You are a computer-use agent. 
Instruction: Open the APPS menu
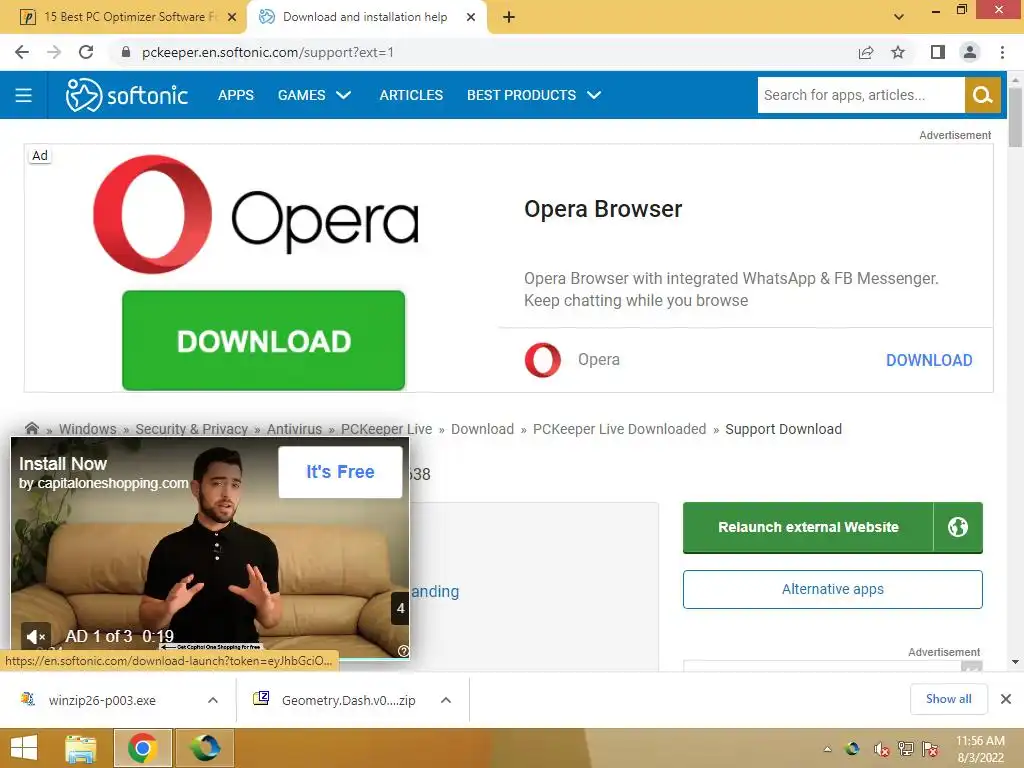[236, 95]
